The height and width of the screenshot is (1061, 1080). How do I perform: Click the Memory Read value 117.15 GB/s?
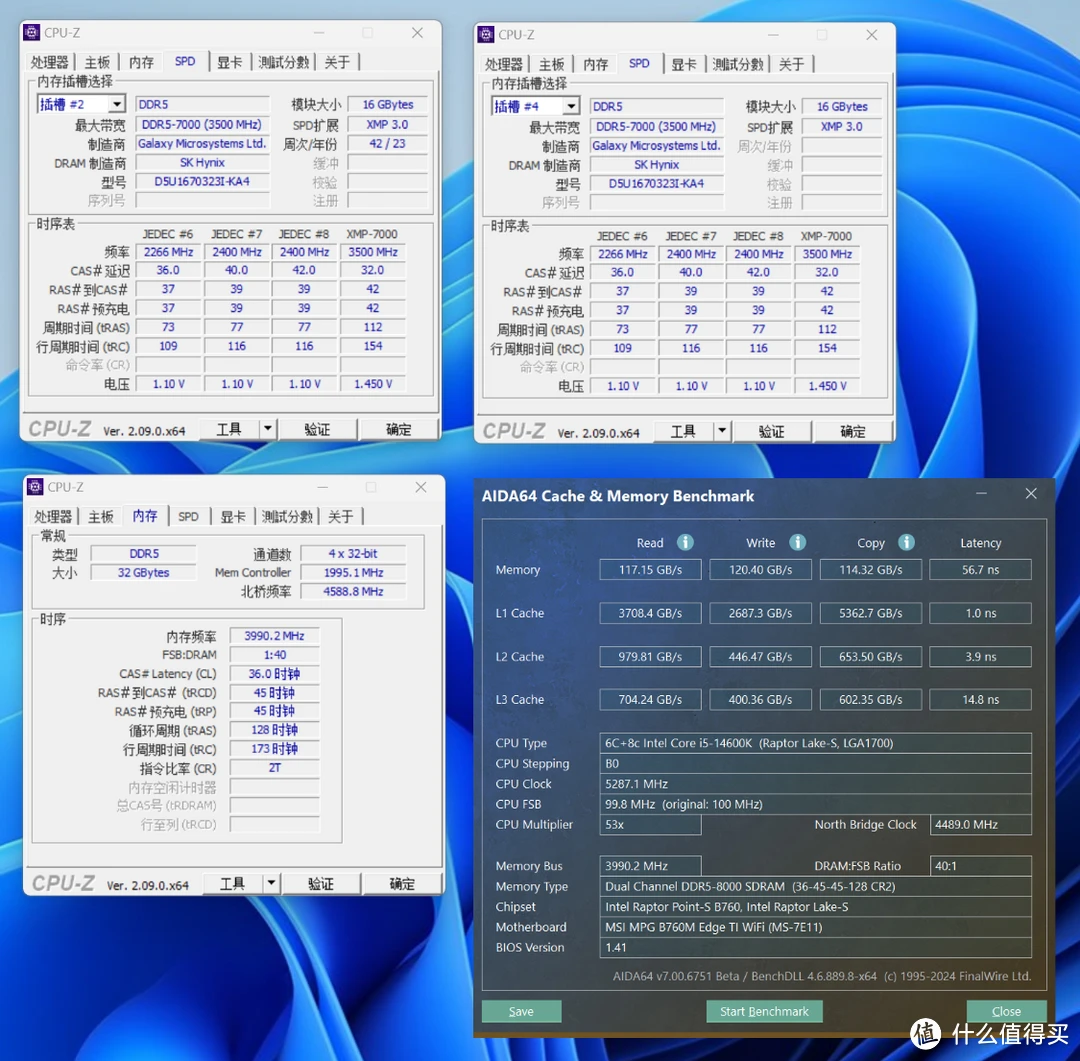tap(650, 570)
